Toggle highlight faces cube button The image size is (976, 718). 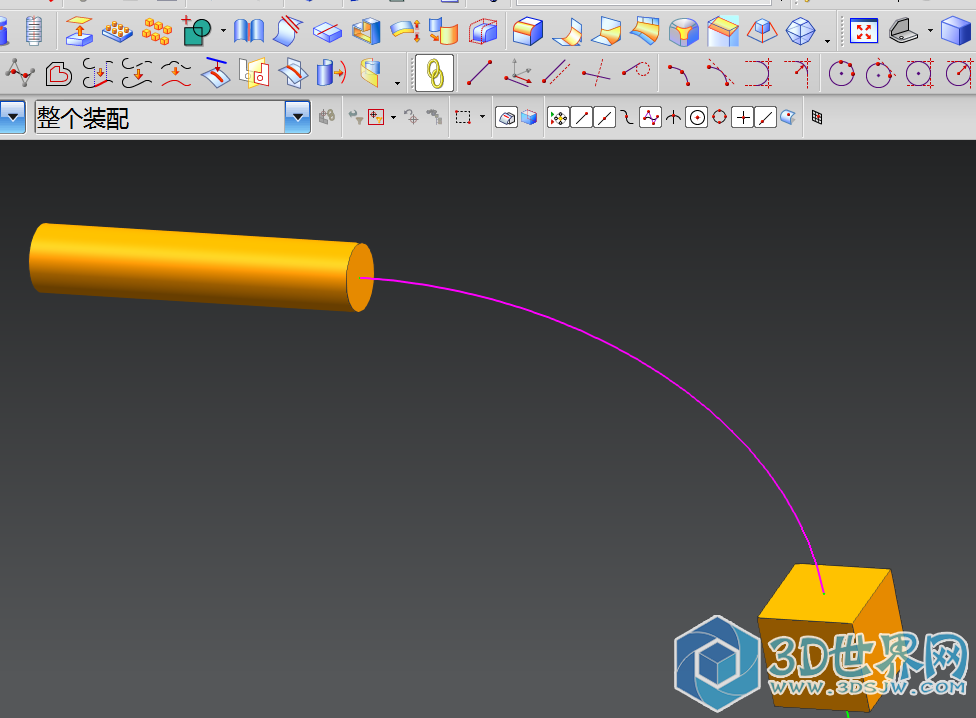pyautogui.click(x=529, y=117)
